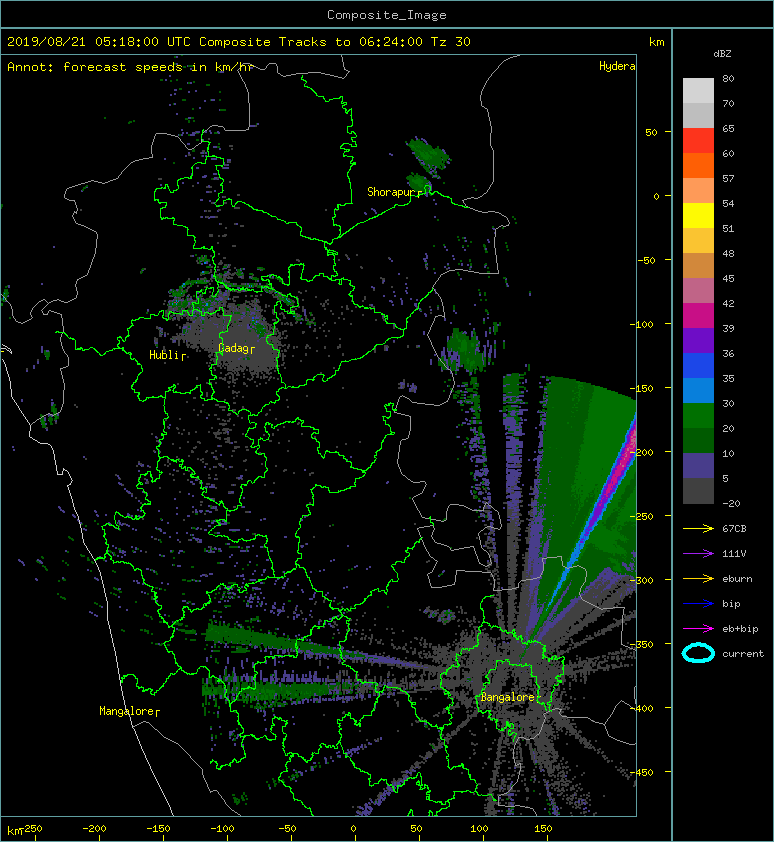774x842 pixels.
Task: Click the 50 tick on right axis
Action: tap(651, 132)
